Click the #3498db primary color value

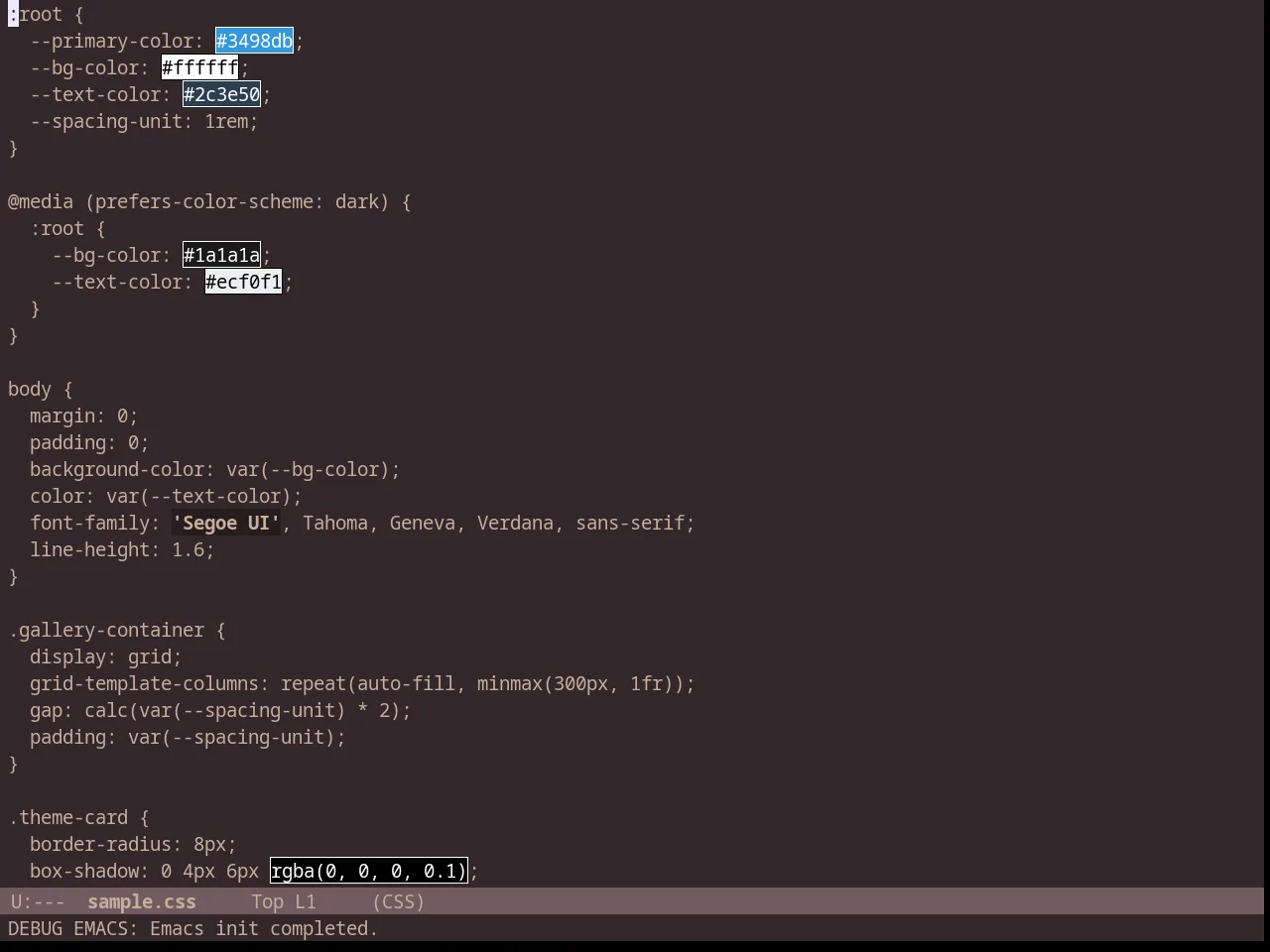[255, 41]
